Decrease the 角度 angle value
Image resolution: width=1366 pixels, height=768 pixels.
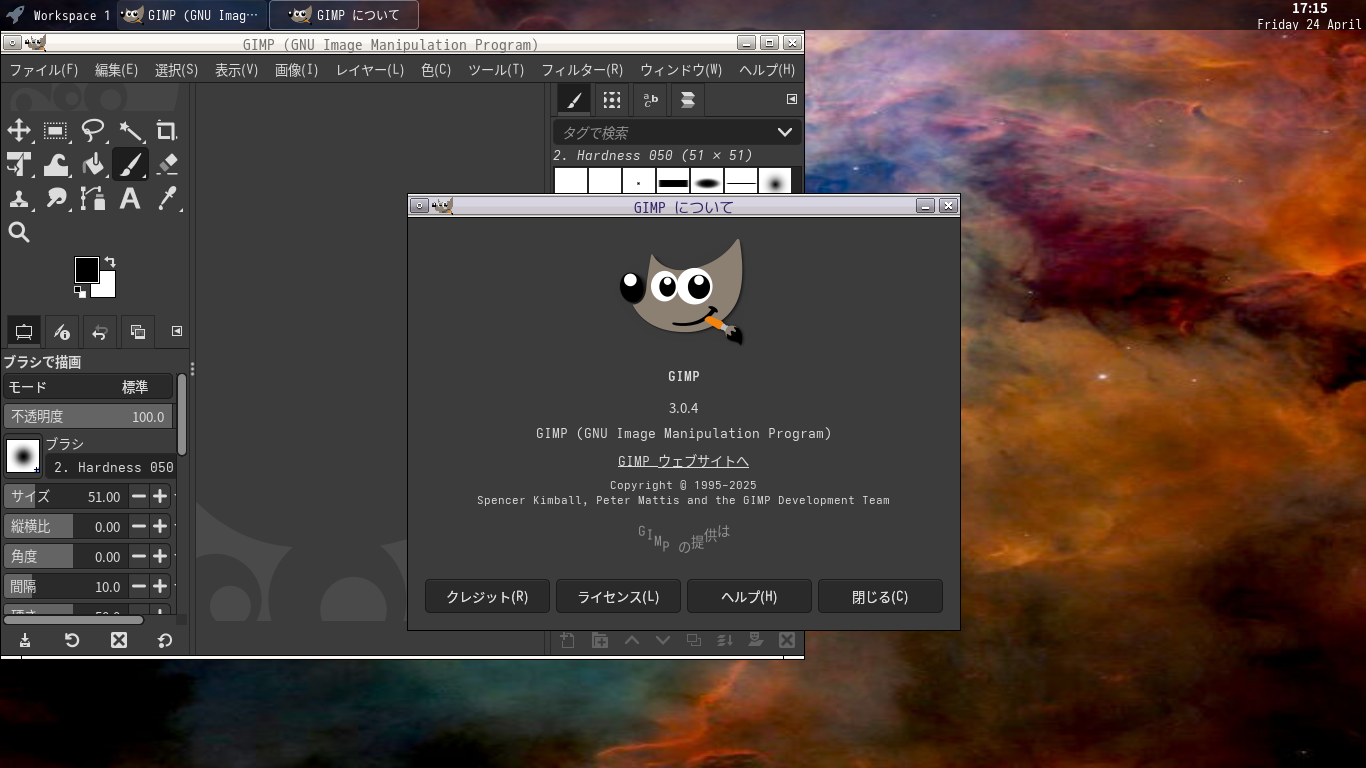click(139, 557)
